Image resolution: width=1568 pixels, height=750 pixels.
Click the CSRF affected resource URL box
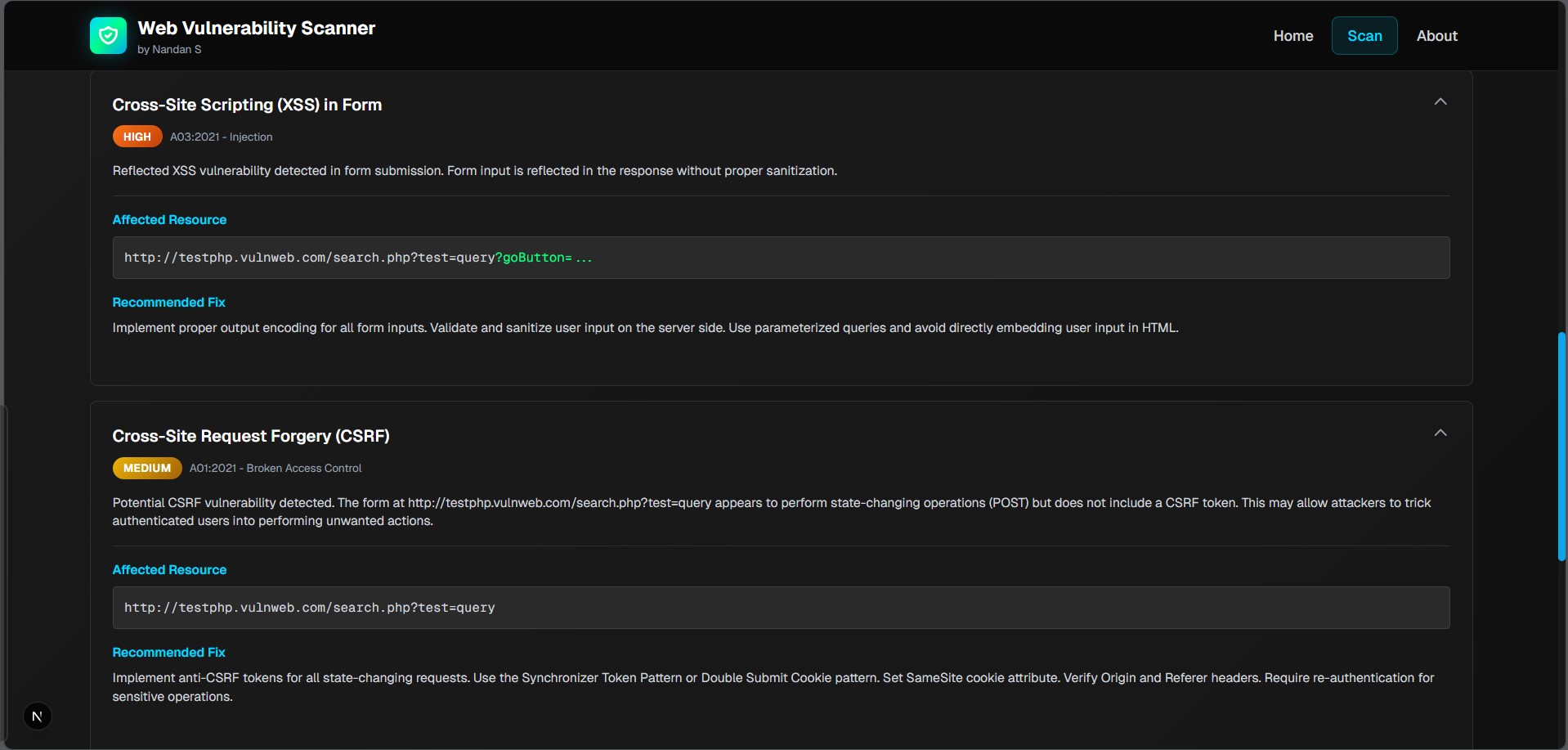pos(781,608)
